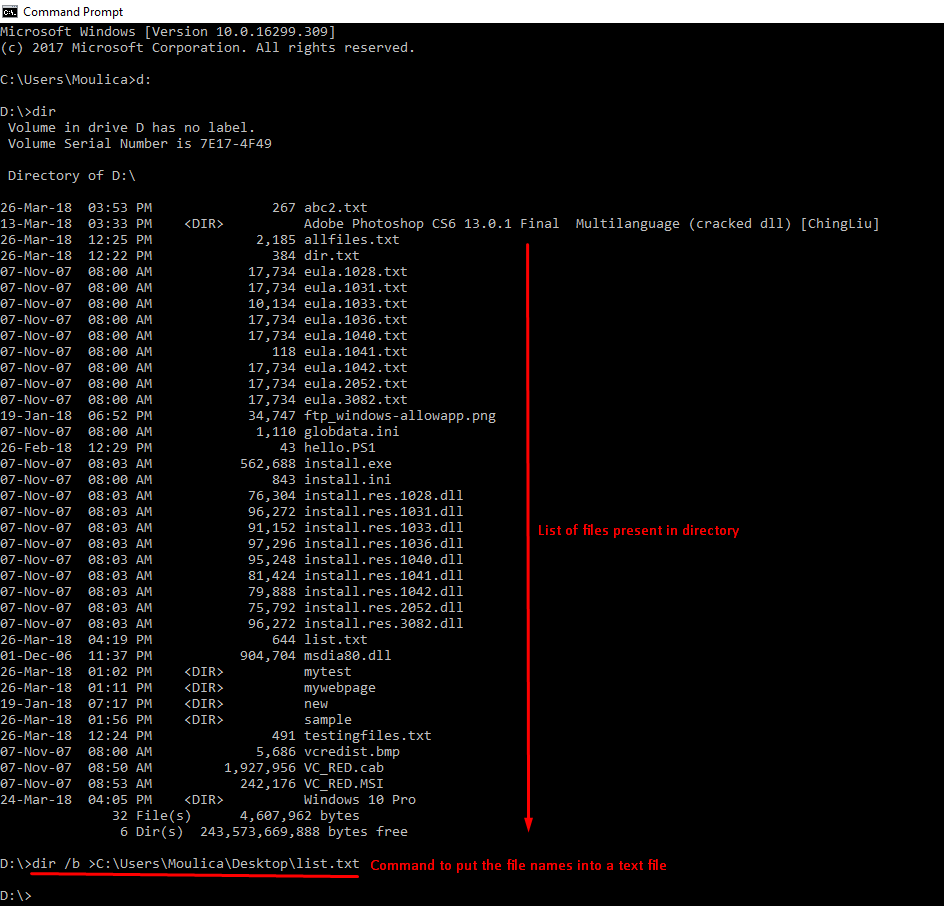Click the '32 File(s)' summary line
944x906 pixels.
235,816
